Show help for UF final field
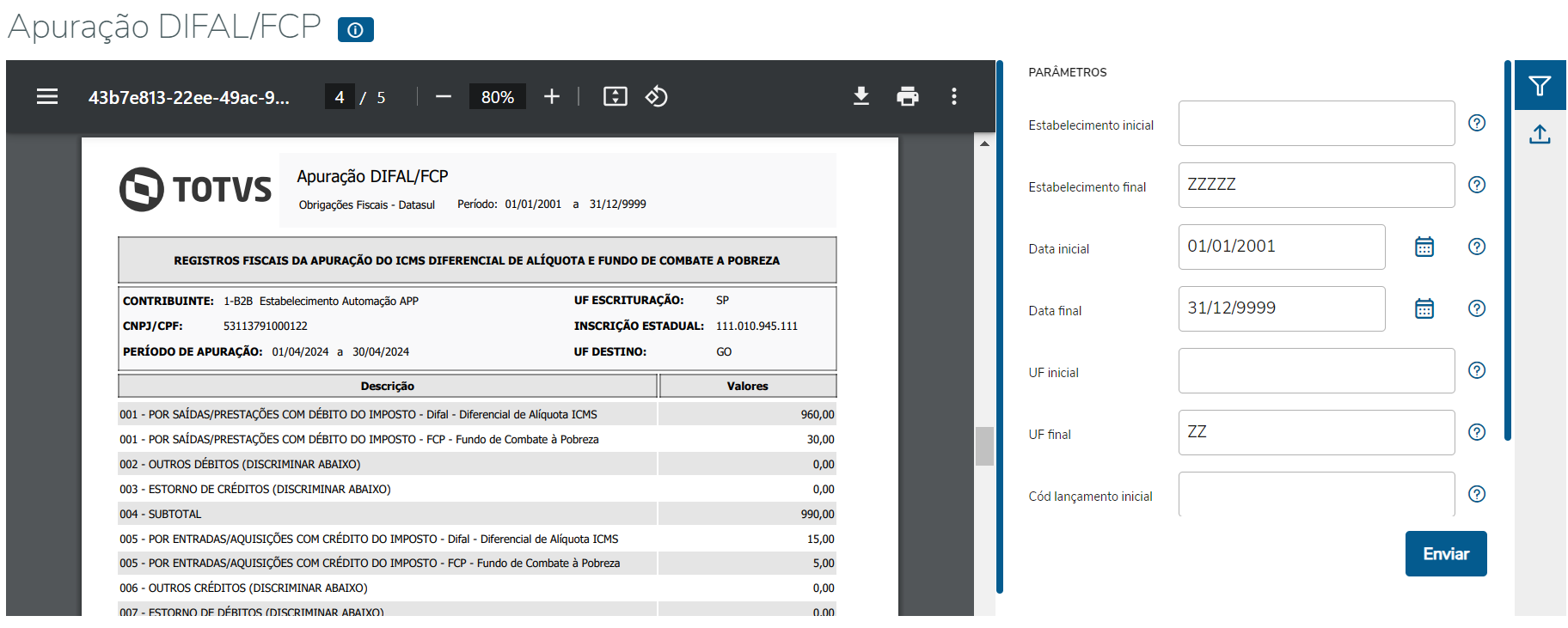This screenshot has height=628, width=1568. point(1477,432)
